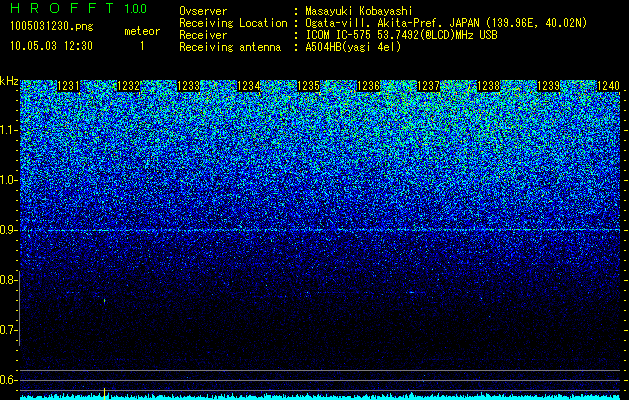Click the Receiving antenna label

pyautogui.click(x=230, y=47)
